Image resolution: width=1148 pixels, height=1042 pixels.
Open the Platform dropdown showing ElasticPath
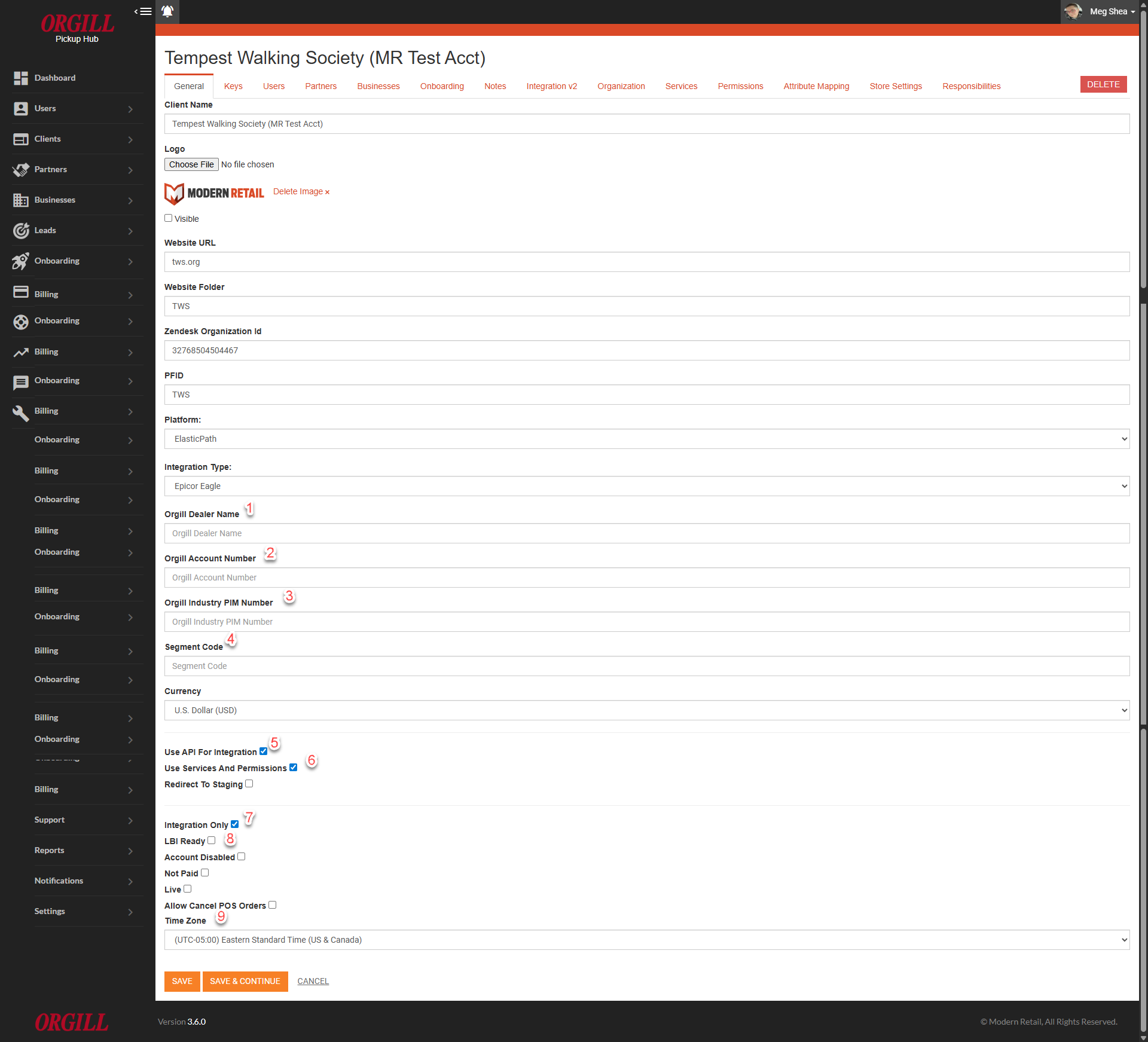(x=647, y=439)
